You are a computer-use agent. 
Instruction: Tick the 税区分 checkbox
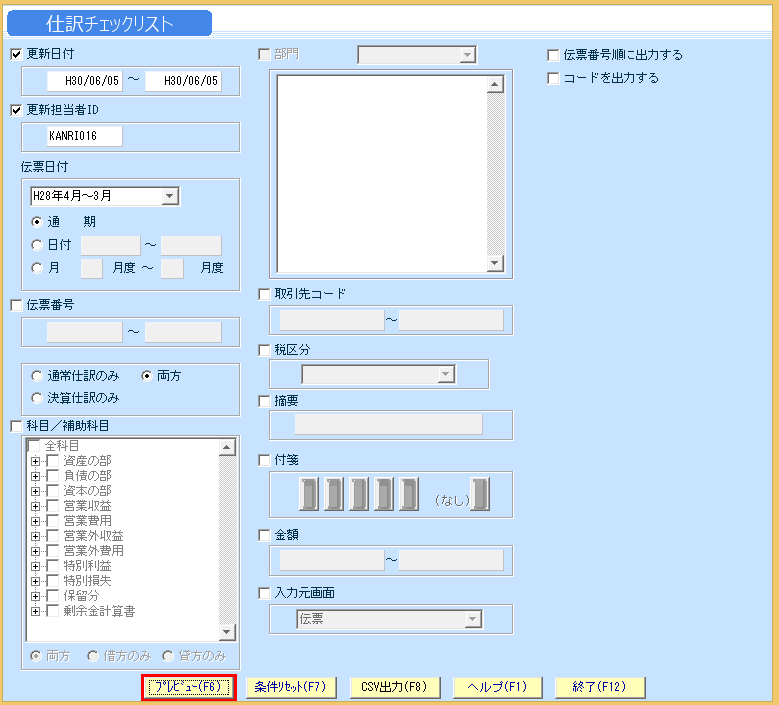pyautogui.click(x=264, y=351)
